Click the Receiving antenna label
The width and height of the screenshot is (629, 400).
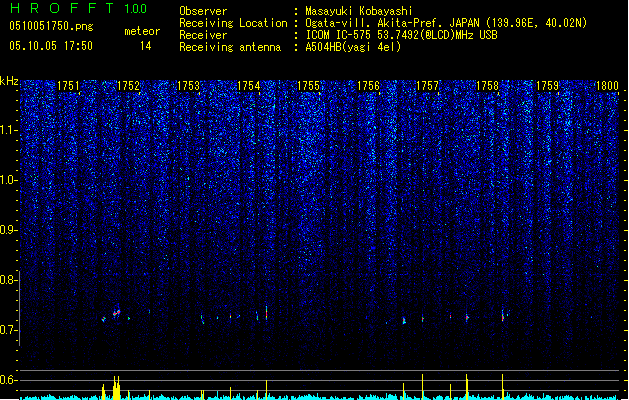230,47
